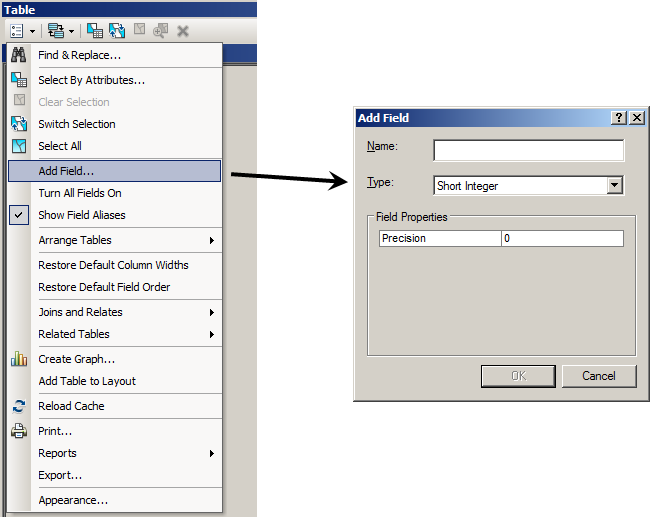Screen dimensions: 651x517
Task: Click the printer icon beside Print
Action: coord(19,431)
